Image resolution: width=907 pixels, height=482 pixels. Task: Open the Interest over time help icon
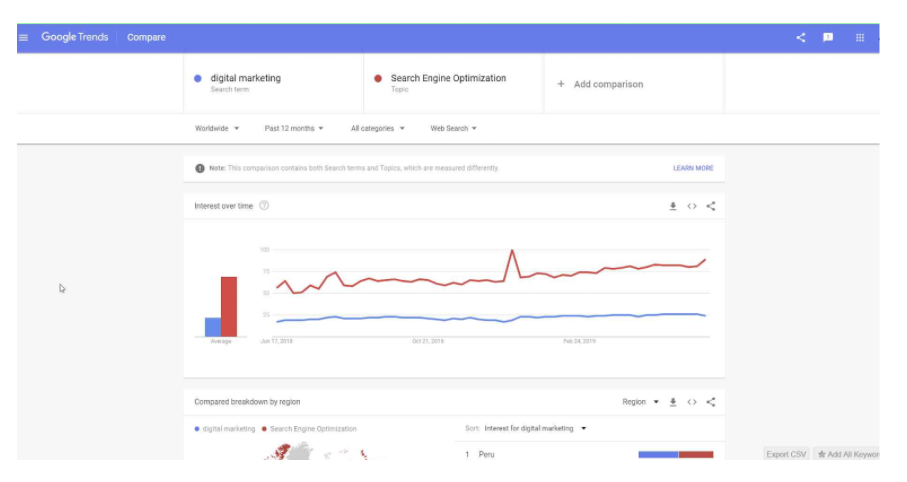264,205
